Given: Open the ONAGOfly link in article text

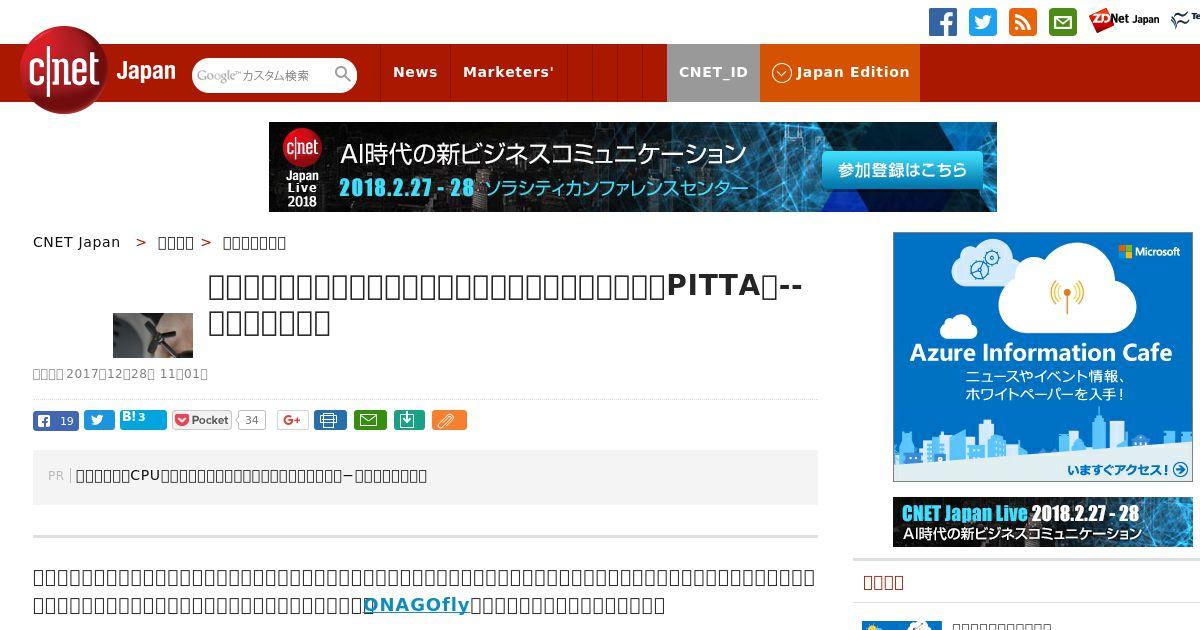Looking at the screenshot, I should (x=416, y=605).
